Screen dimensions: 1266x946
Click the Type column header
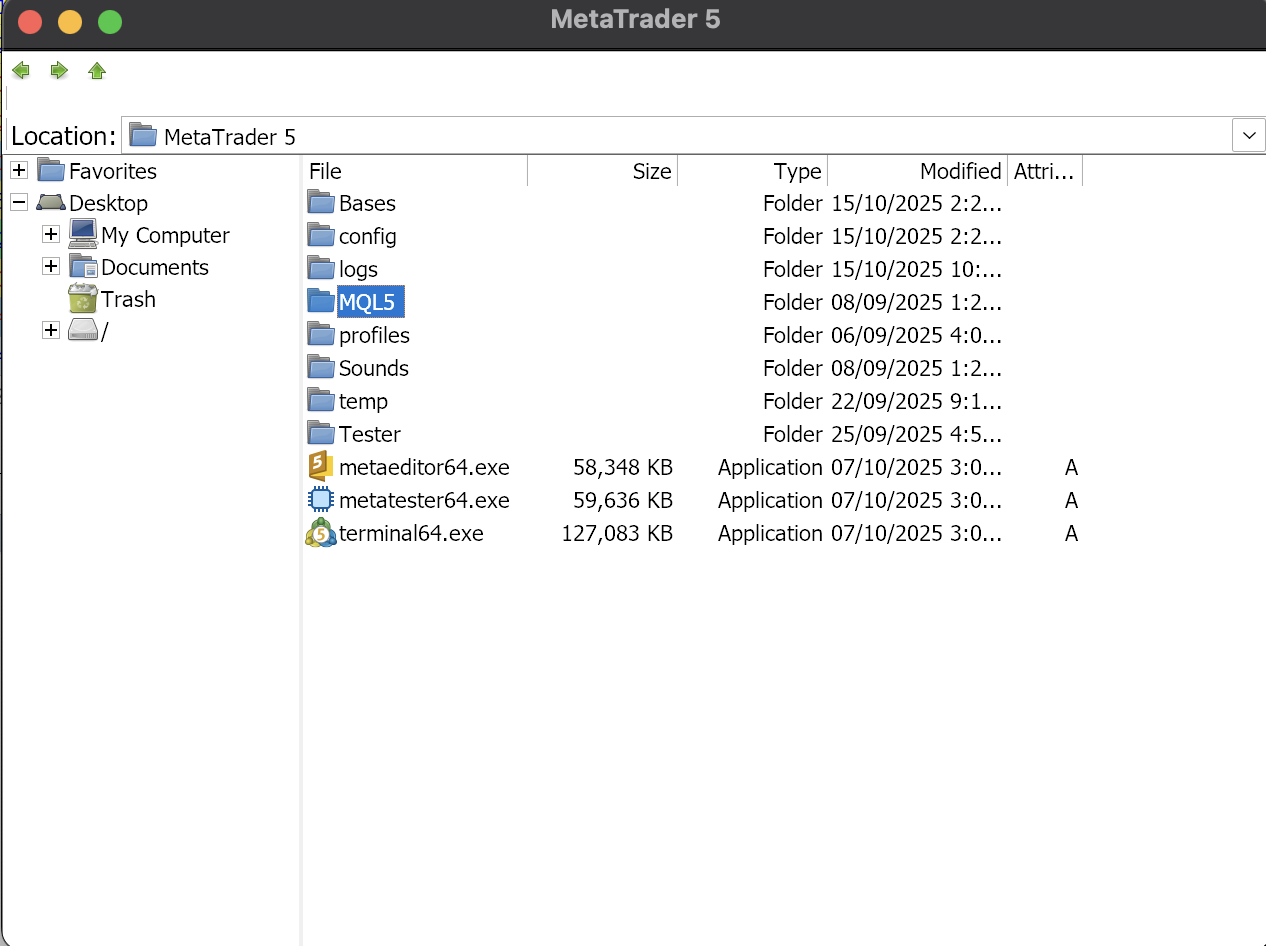[x=752, y=171]
